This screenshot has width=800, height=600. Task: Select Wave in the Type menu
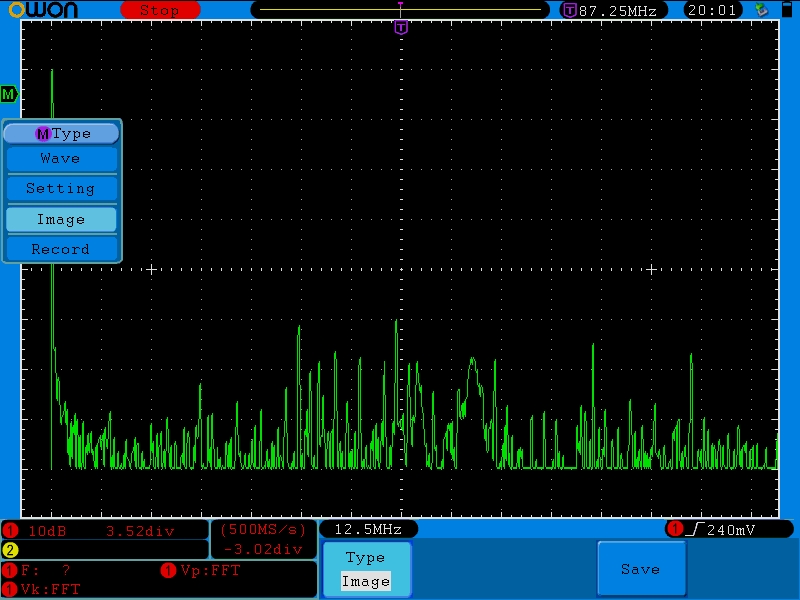(61, 159)
